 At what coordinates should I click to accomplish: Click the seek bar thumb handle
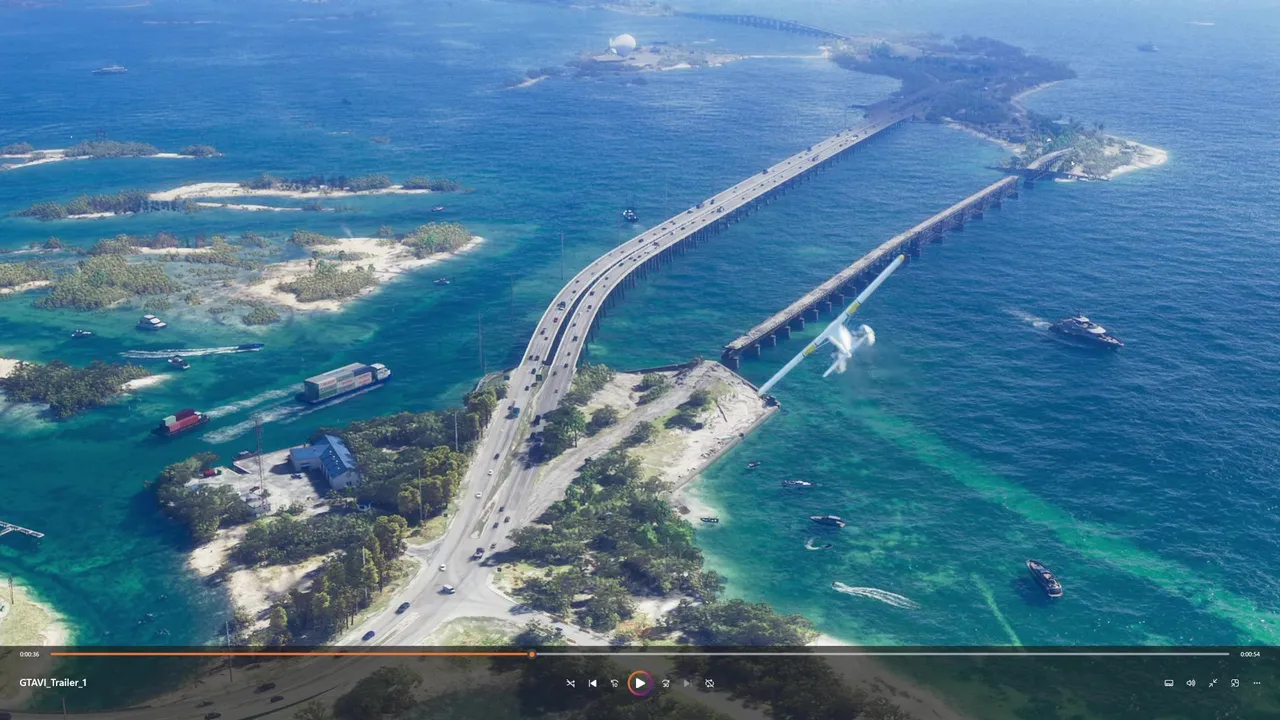pyautogui.click(x=532, y=654)
